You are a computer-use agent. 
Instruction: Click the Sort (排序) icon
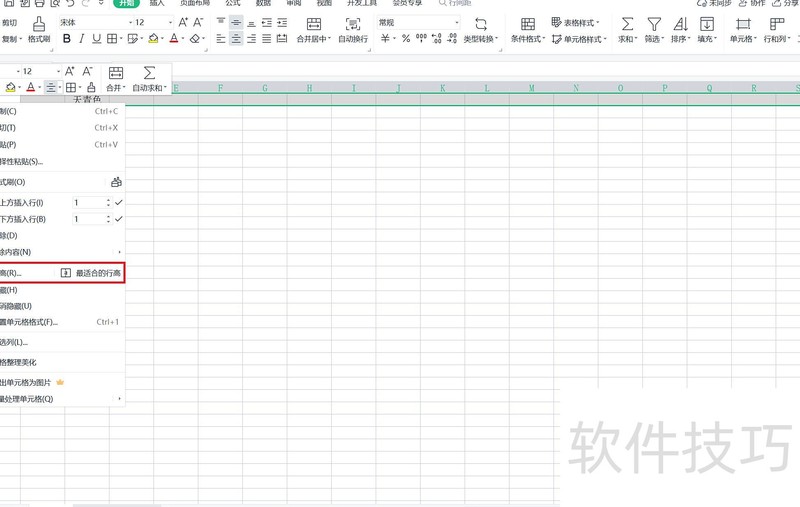pos(680,24)
